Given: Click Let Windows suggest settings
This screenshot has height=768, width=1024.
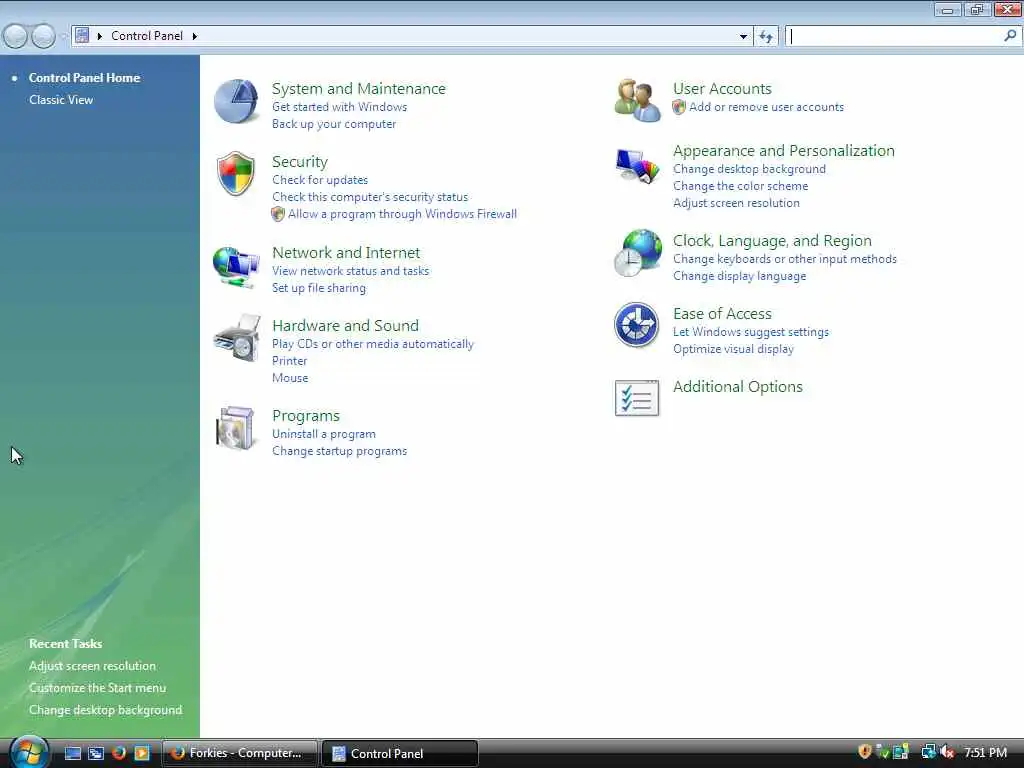Looking at the screenshot, I should tap(750, 332).
